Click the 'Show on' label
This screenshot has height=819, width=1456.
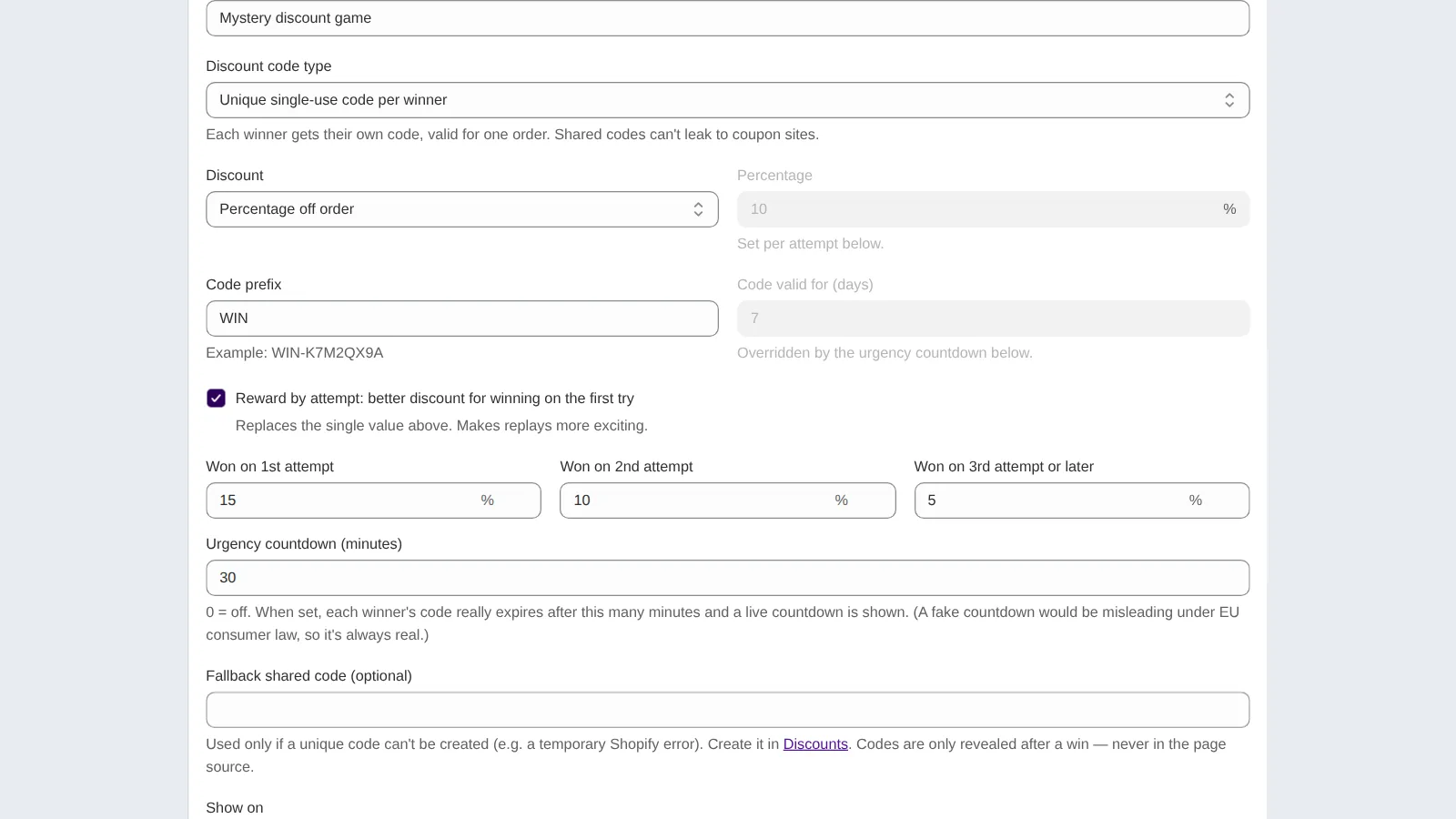click(x=235, y=808)
